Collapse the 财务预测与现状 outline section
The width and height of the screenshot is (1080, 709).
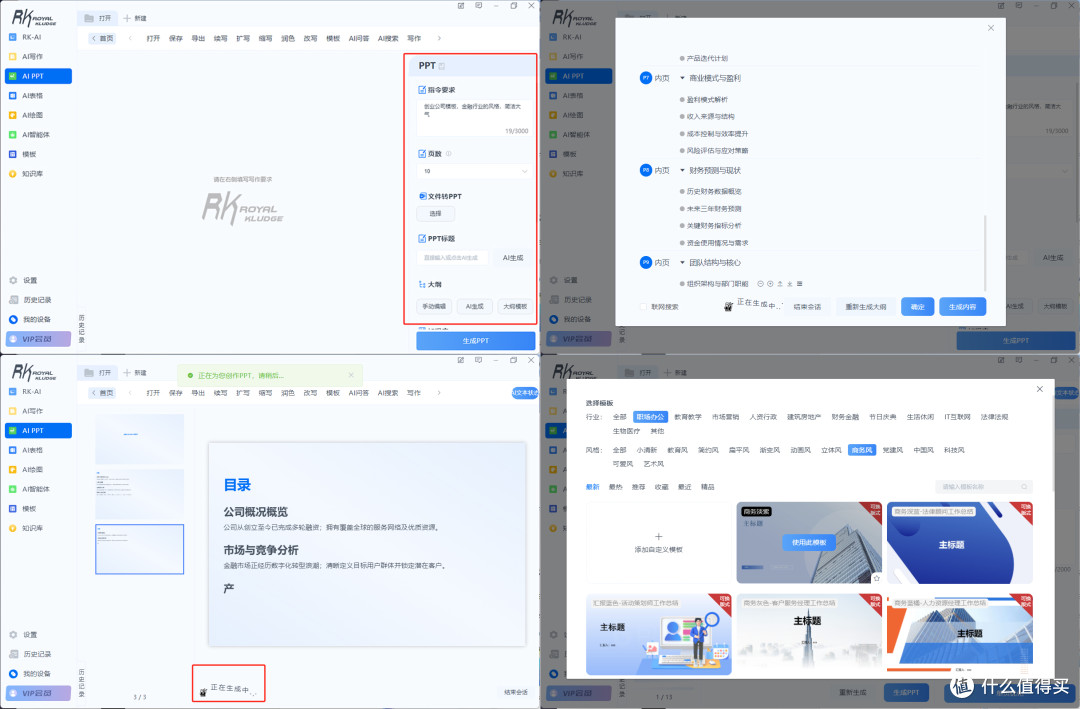point(683,170)
